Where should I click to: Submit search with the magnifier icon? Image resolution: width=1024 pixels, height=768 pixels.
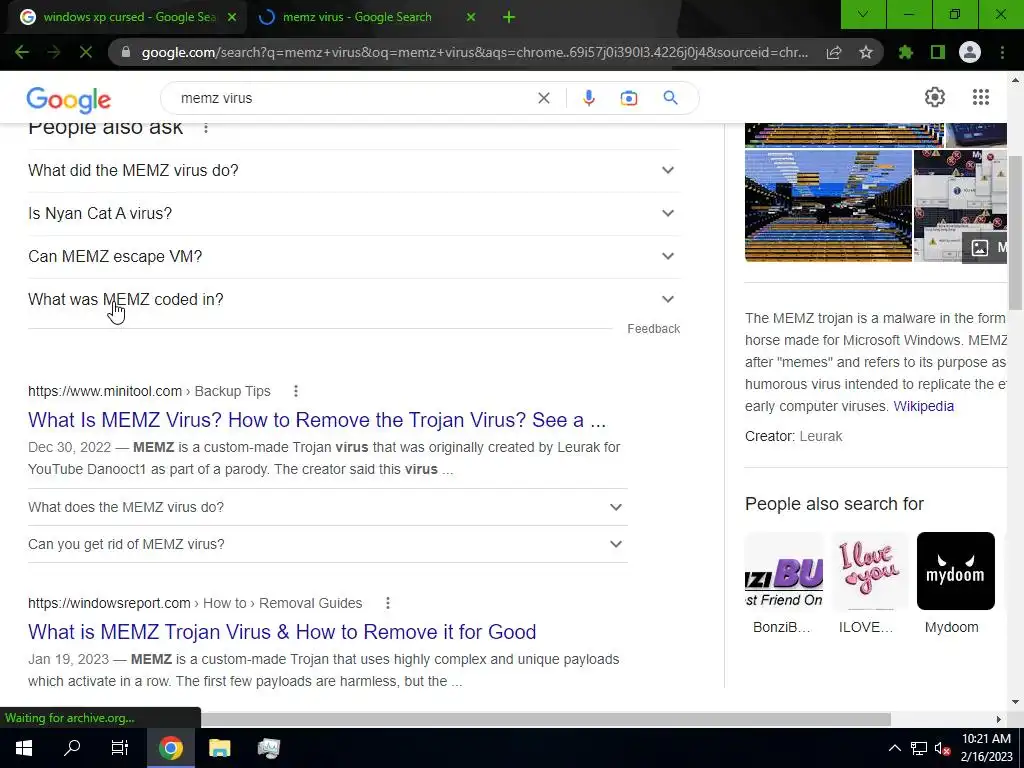(x=671, y=98)
